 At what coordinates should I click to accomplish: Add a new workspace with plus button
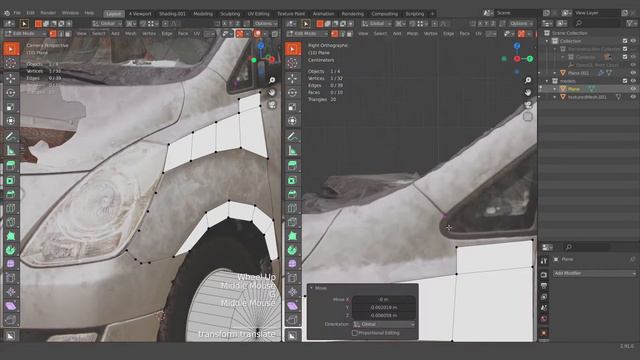[x=432, y=13]
